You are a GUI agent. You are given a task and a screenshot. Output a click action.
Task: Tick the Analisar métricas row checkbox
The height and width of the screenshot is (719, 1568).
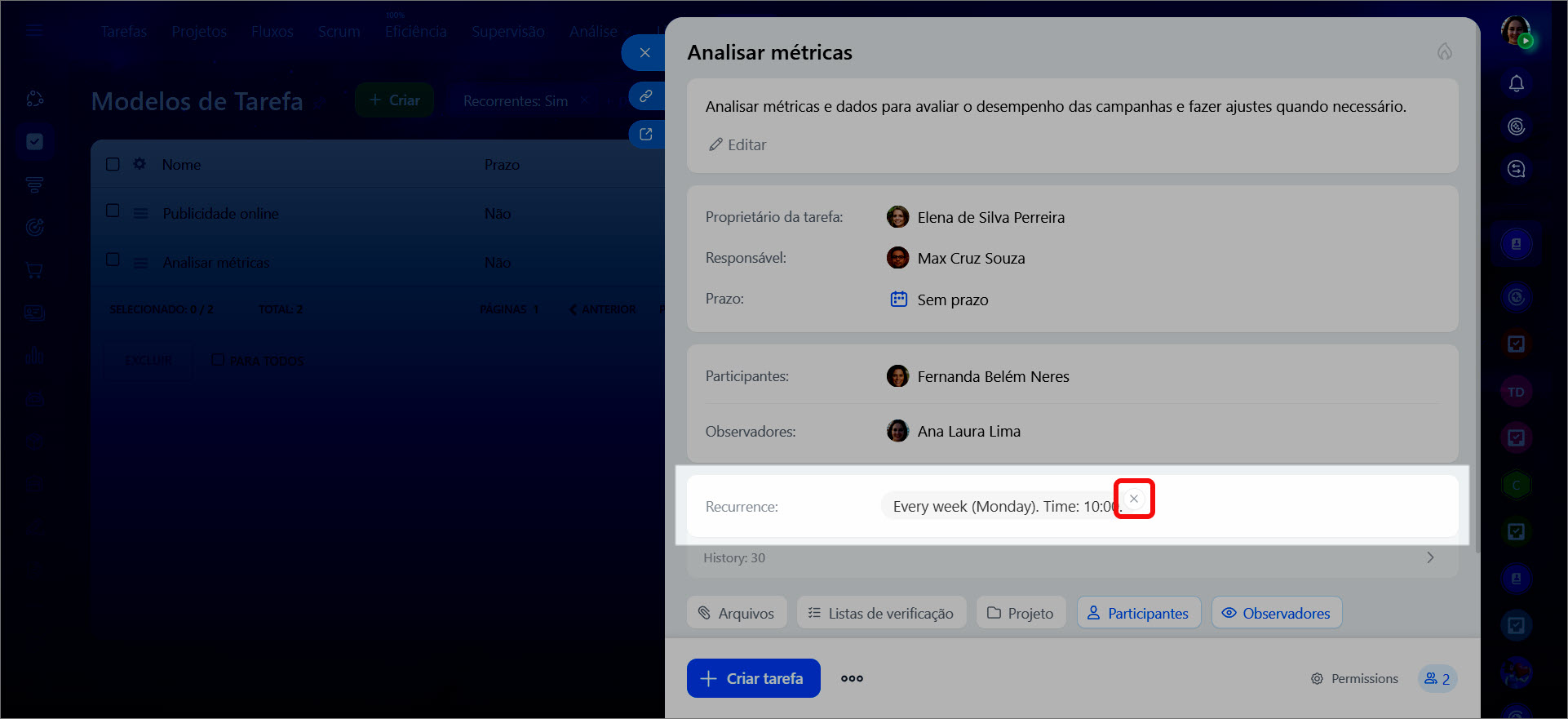point(113,260)
